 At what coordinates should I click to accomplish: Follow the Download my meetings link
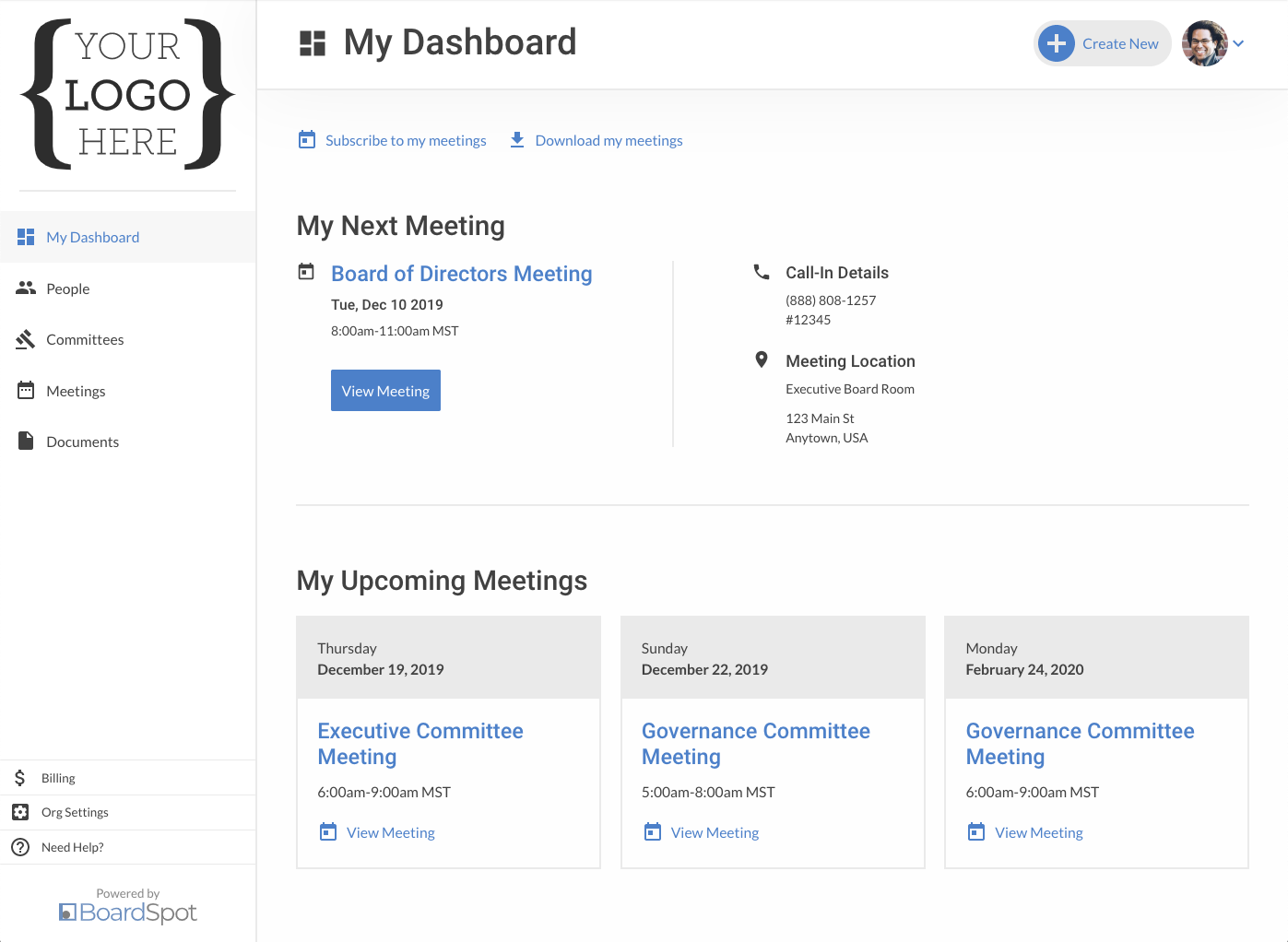coord(609,140)
